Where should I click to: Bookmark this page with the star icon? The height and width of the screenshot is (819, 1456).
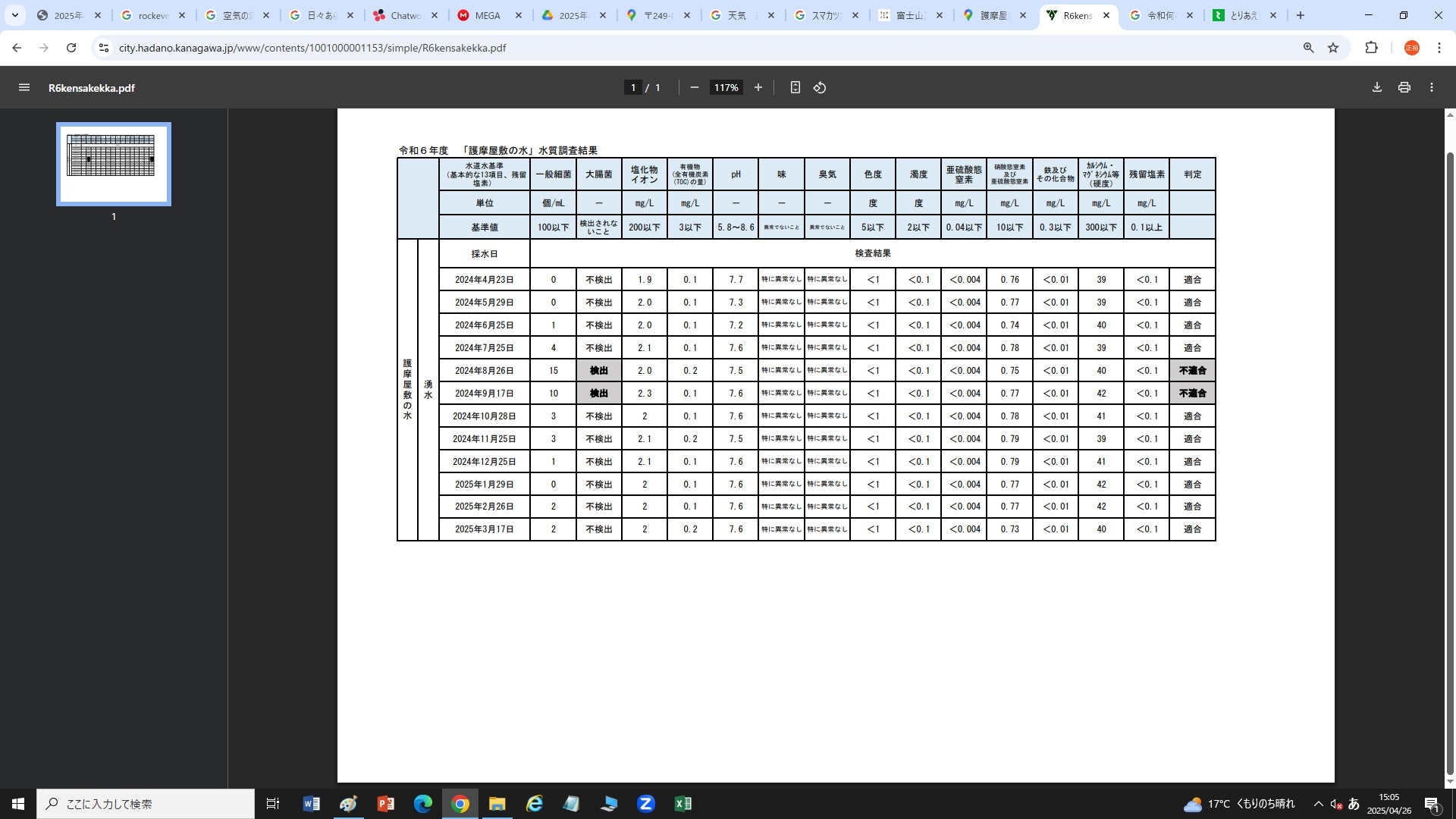point(1333,48)
